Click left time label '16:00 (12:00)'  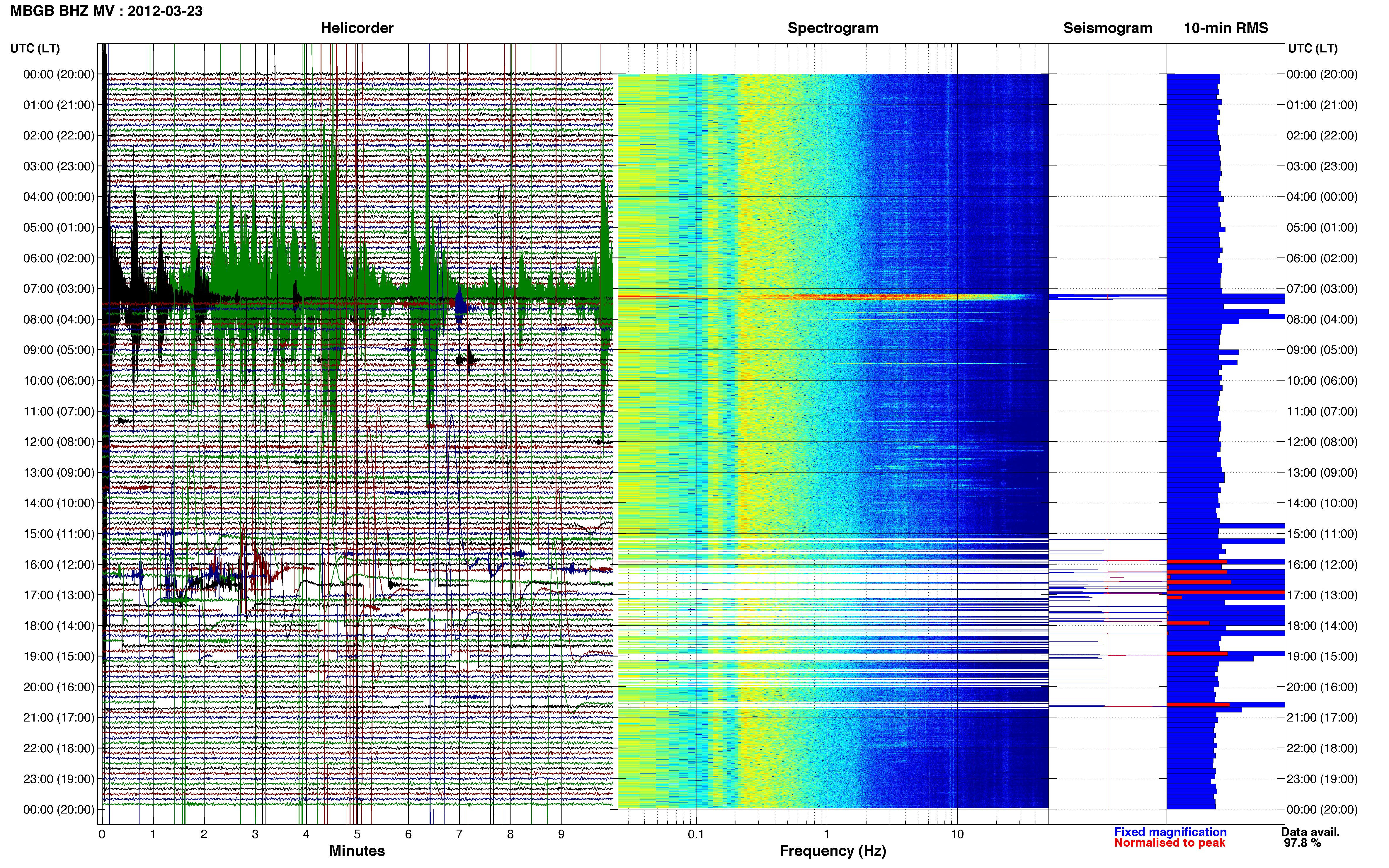59,564
